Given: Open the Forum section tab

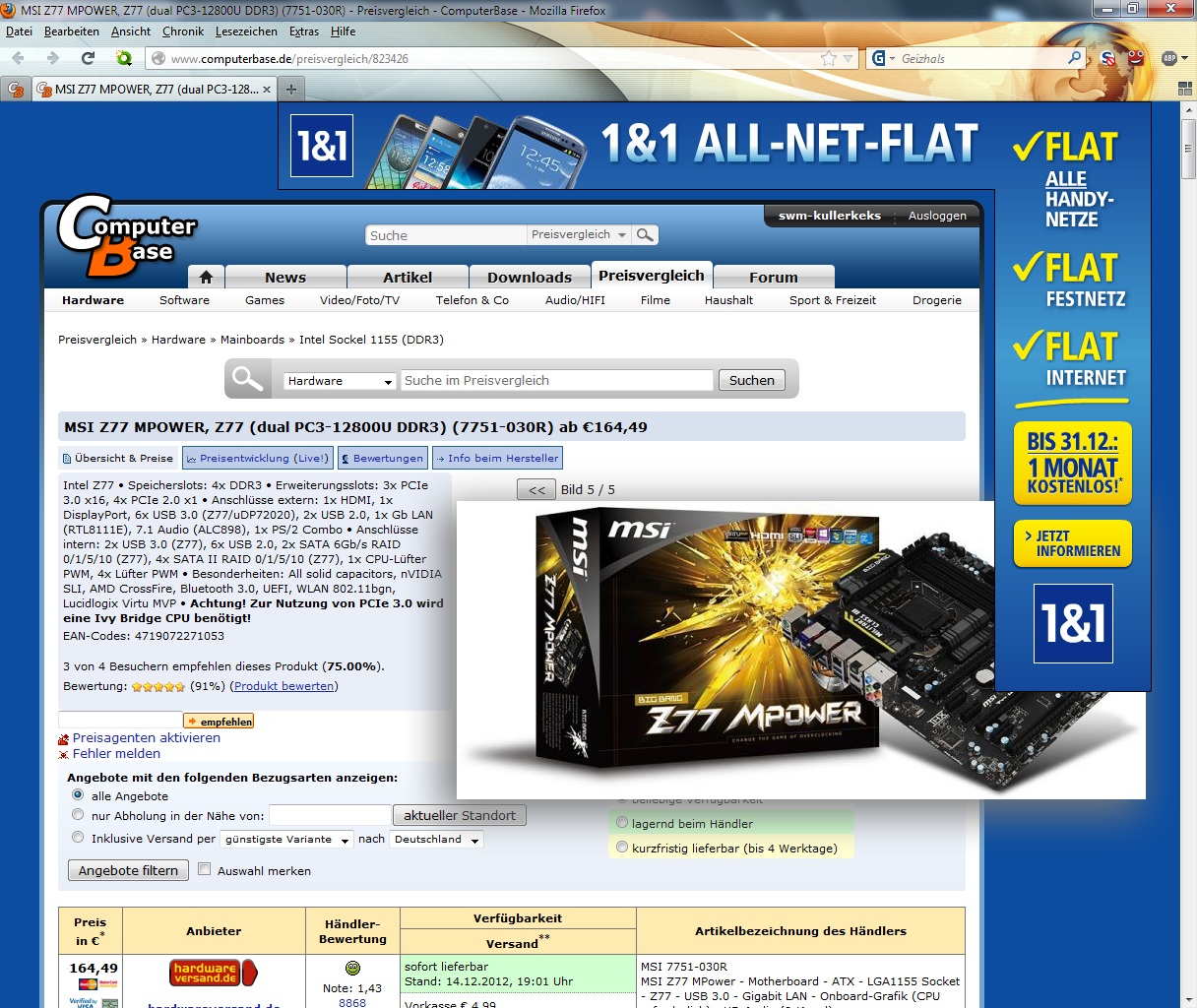Looking at the screenshot, I should [774, 277].
